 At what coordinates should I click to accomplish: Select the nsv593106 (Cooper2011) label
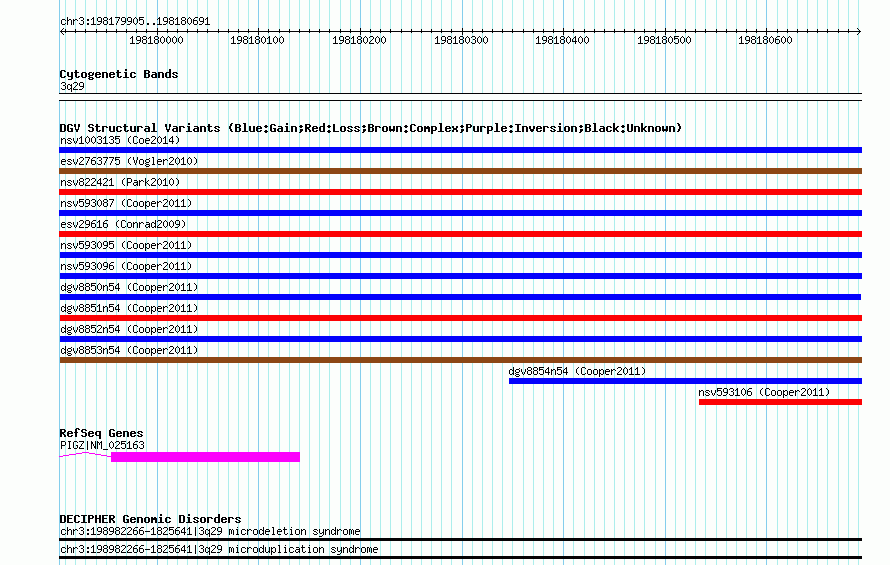pos(764,392)
